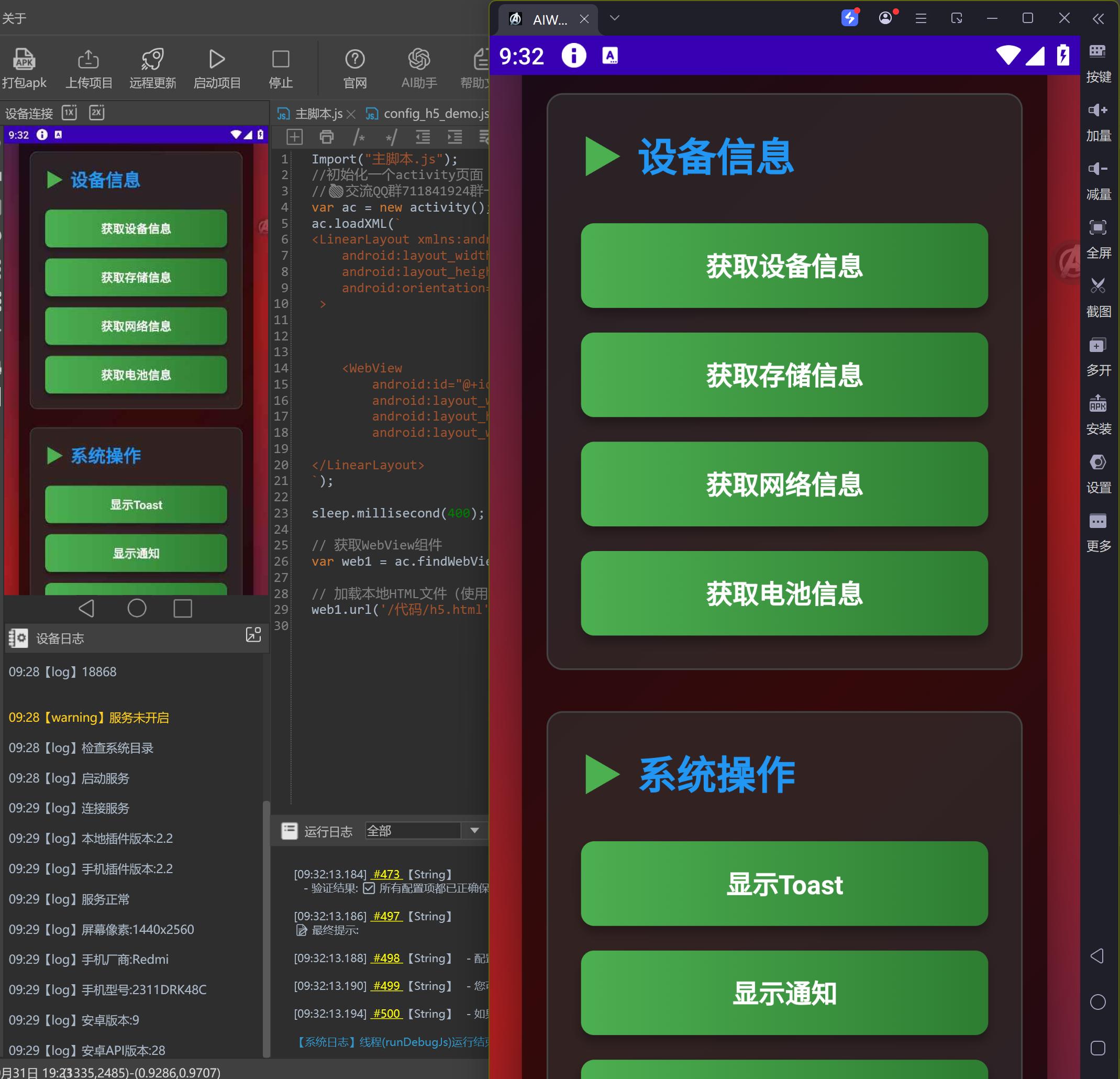The image size is (1120, 1079).
Task: Click 启动项目 play icon
Action: [x=217, y=59]
